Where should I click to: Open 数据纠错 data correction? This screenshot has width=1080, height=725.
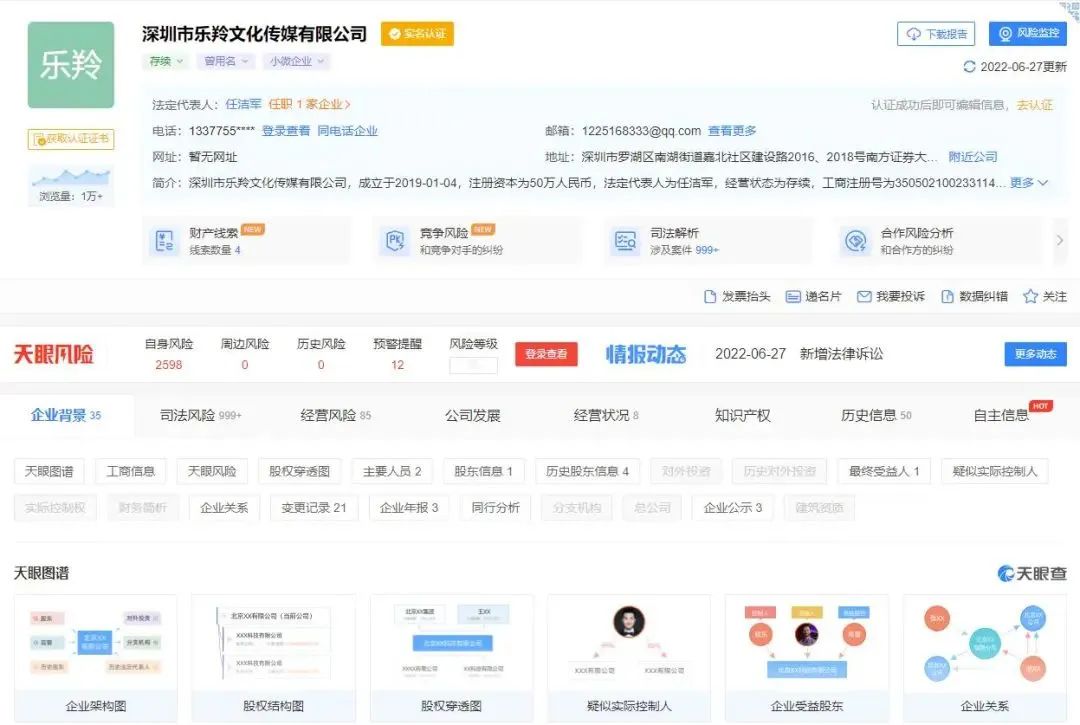[975, 297]
